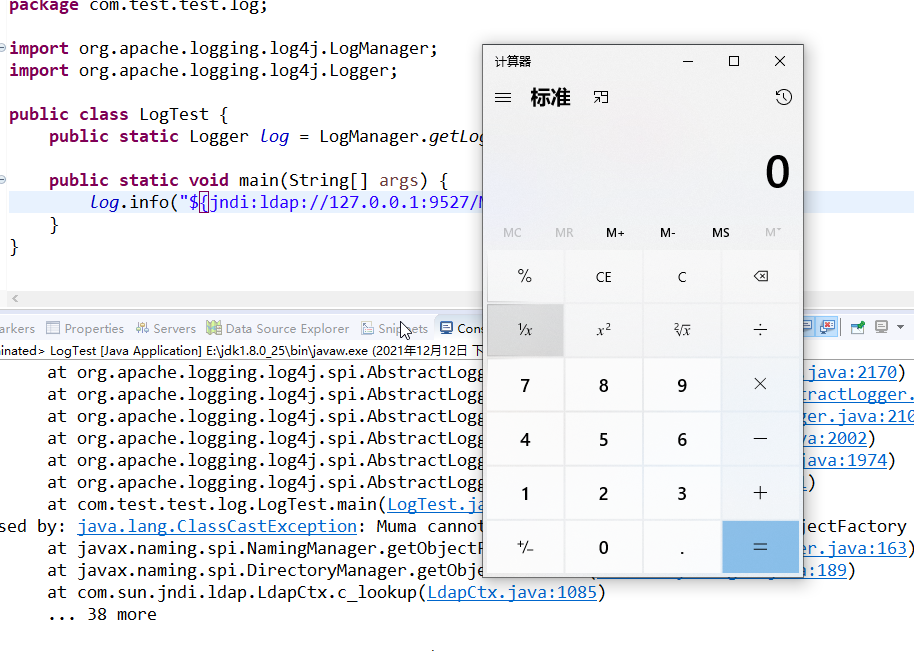Click the reciprocal 1/x key

[x=525, y=330]
